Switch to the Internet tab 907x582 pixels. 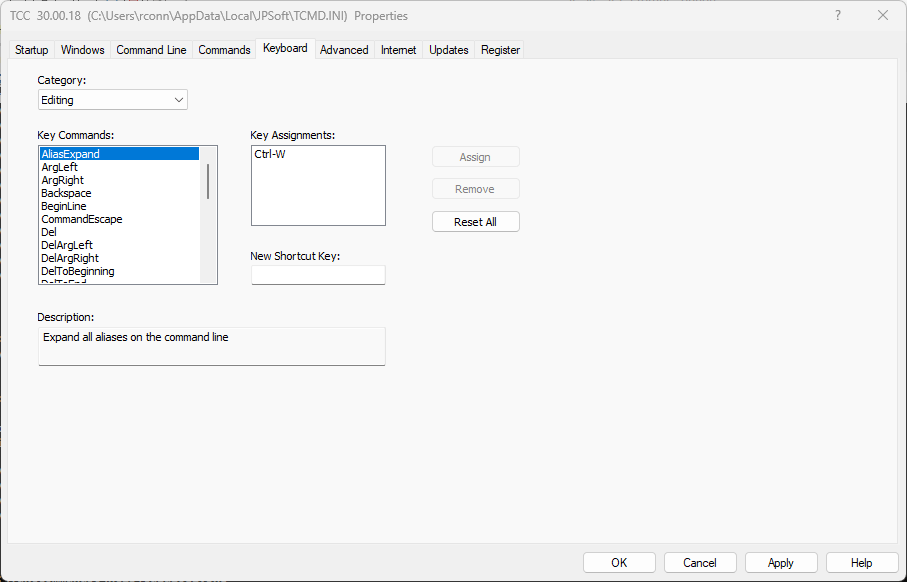[399, 50]
